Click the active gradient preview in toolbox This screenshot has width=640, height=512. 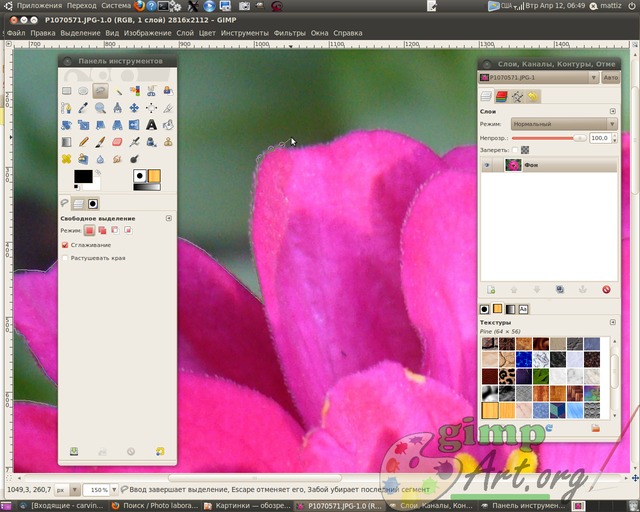(147, 187)
